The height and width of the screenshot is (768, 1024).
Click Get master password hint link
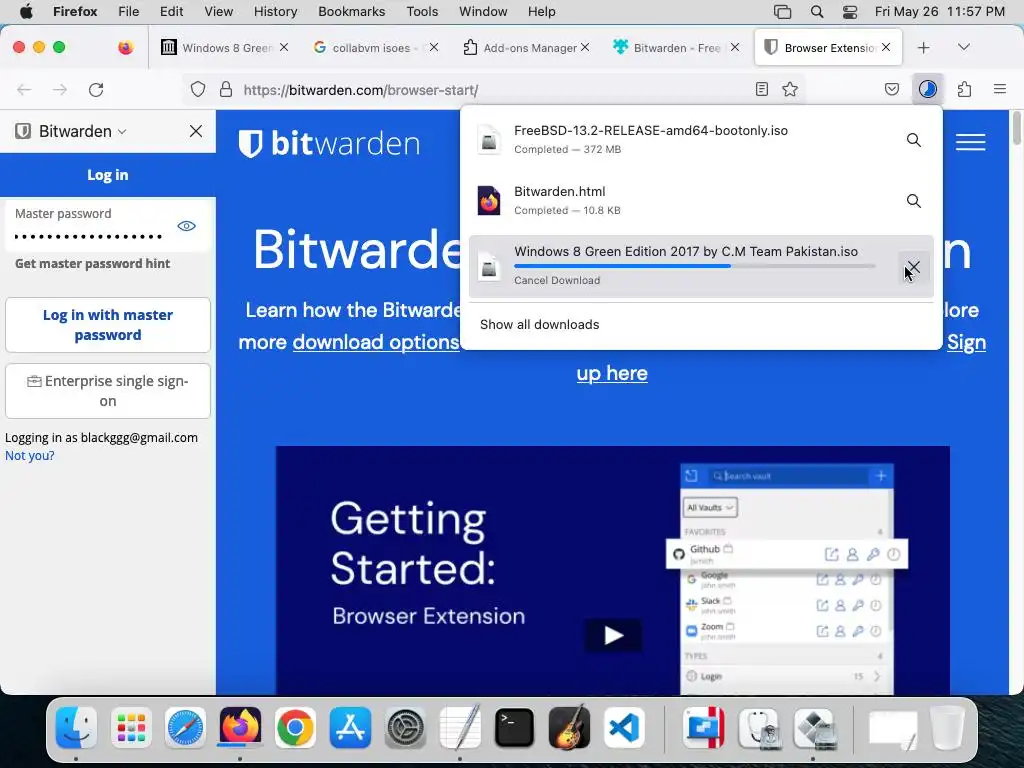pos(93,263)
